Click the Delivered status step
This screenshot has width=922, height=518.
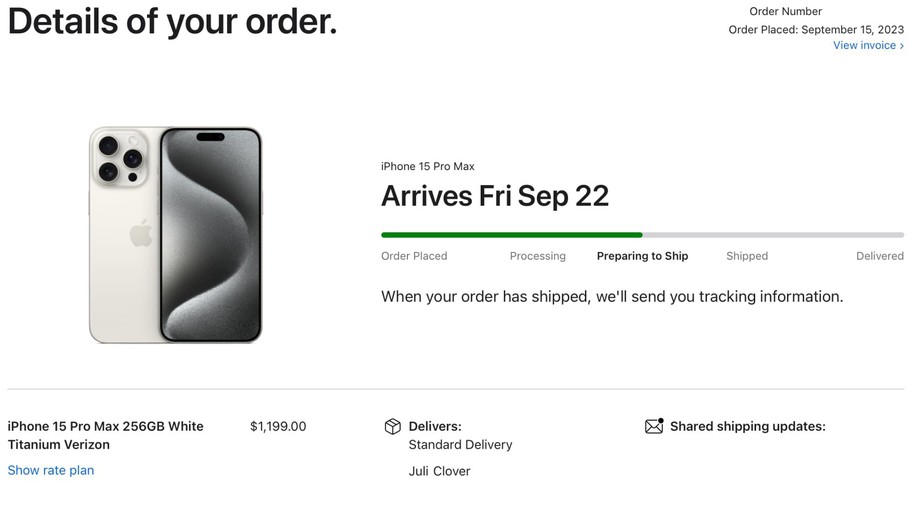(879, 256)
